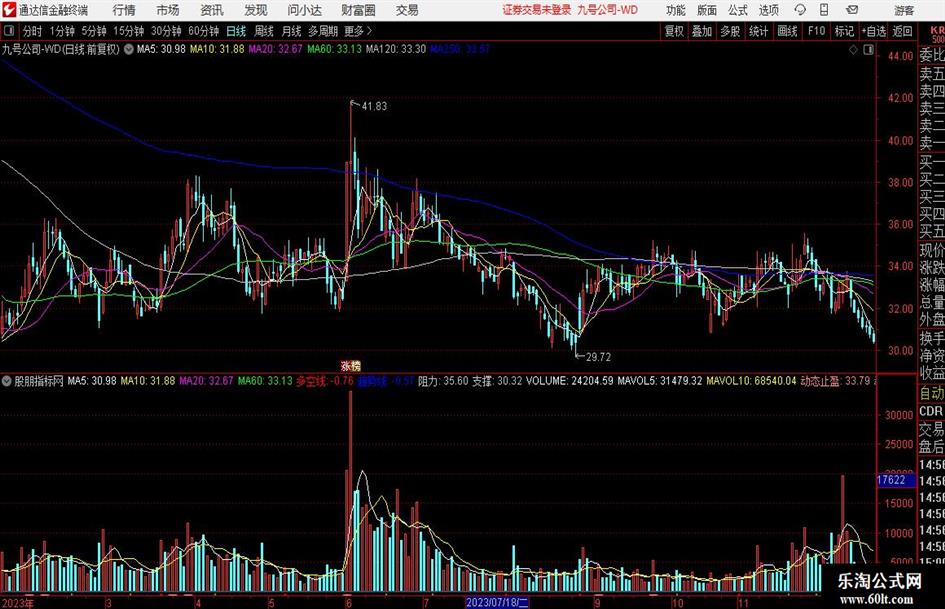Click the 17622 volume cursor label
Screen dimensions: 945x609
pyautogui.click(x=894, y=480)
